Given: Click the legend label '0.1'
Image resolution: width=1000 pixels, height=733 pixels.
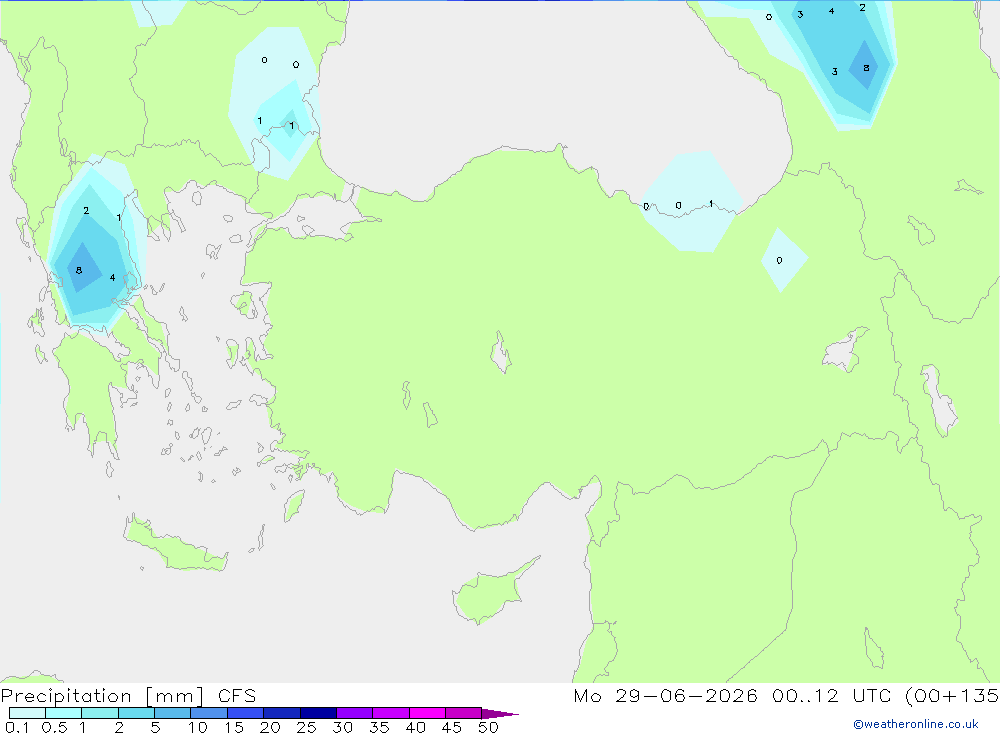Looking at the screenshot, I should [x=17, y=727].
